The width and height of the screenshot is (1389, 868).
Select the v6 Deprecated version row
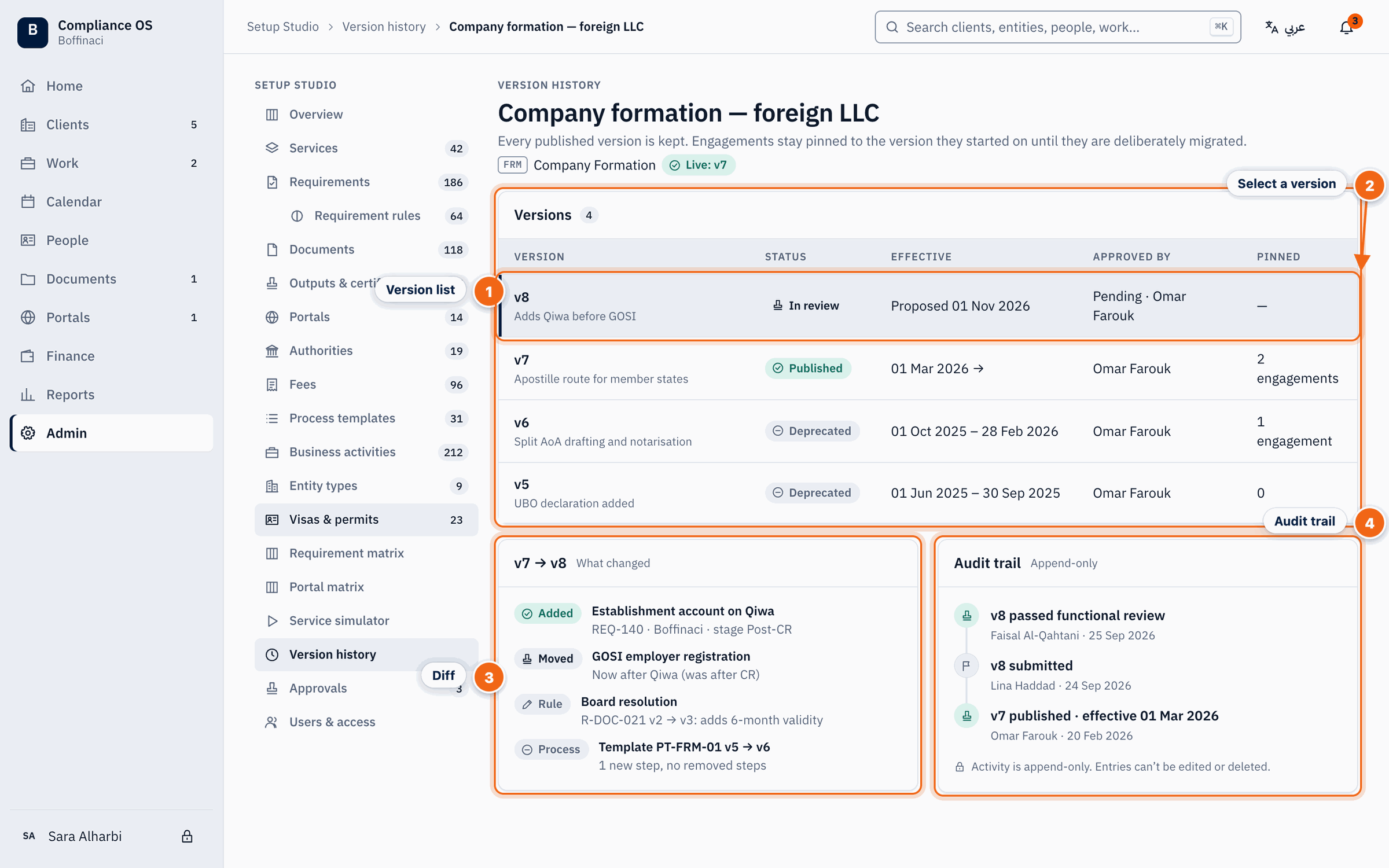pyautogui.click(x=928, y=431)
